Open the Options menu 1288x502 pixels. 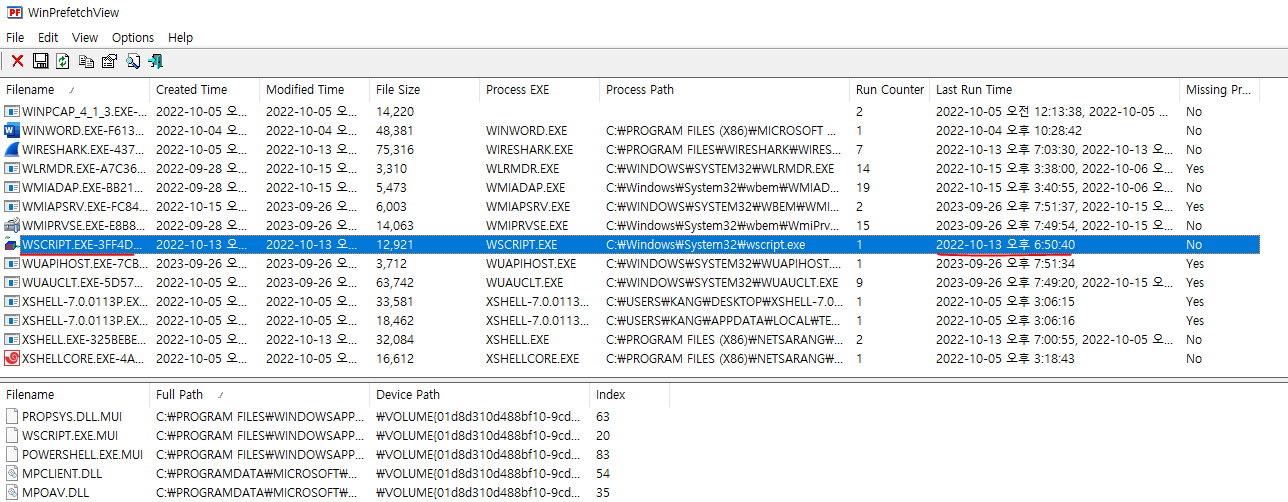tap(133, 37)
